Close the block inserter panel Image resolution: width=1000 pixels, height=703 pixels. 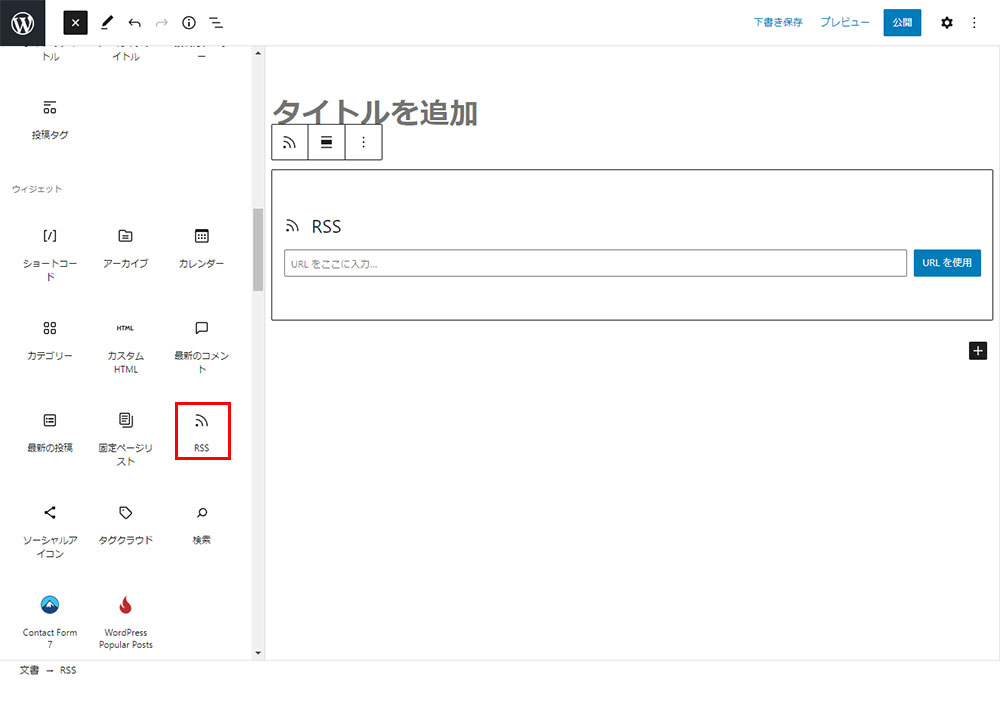(x=76, y=22)
